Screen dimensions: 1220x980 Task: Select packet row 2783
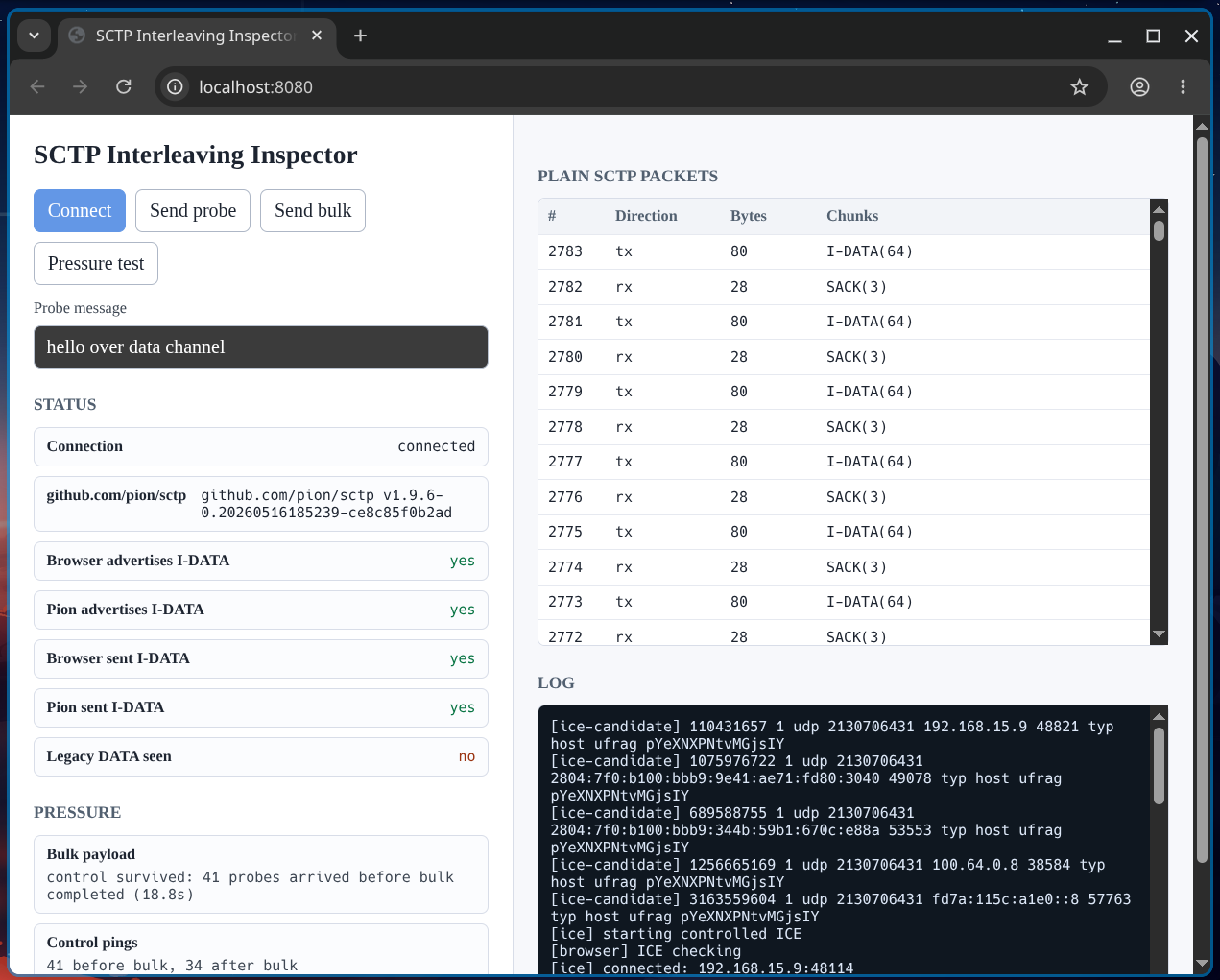pos(844,251)
